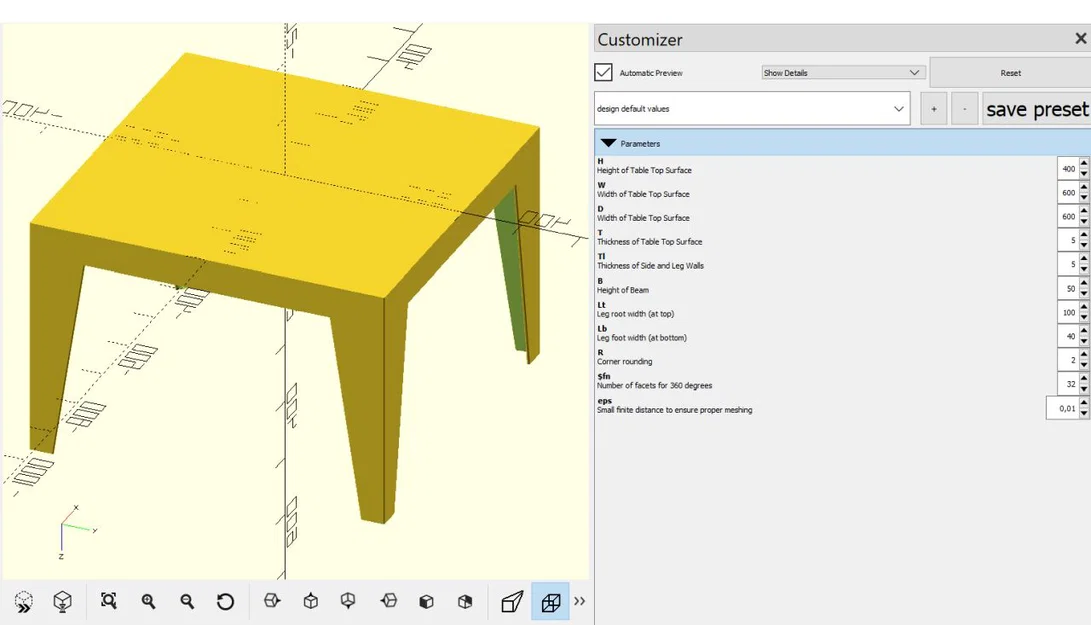Zoom out using the magnifier minus icon

[187, 601]
